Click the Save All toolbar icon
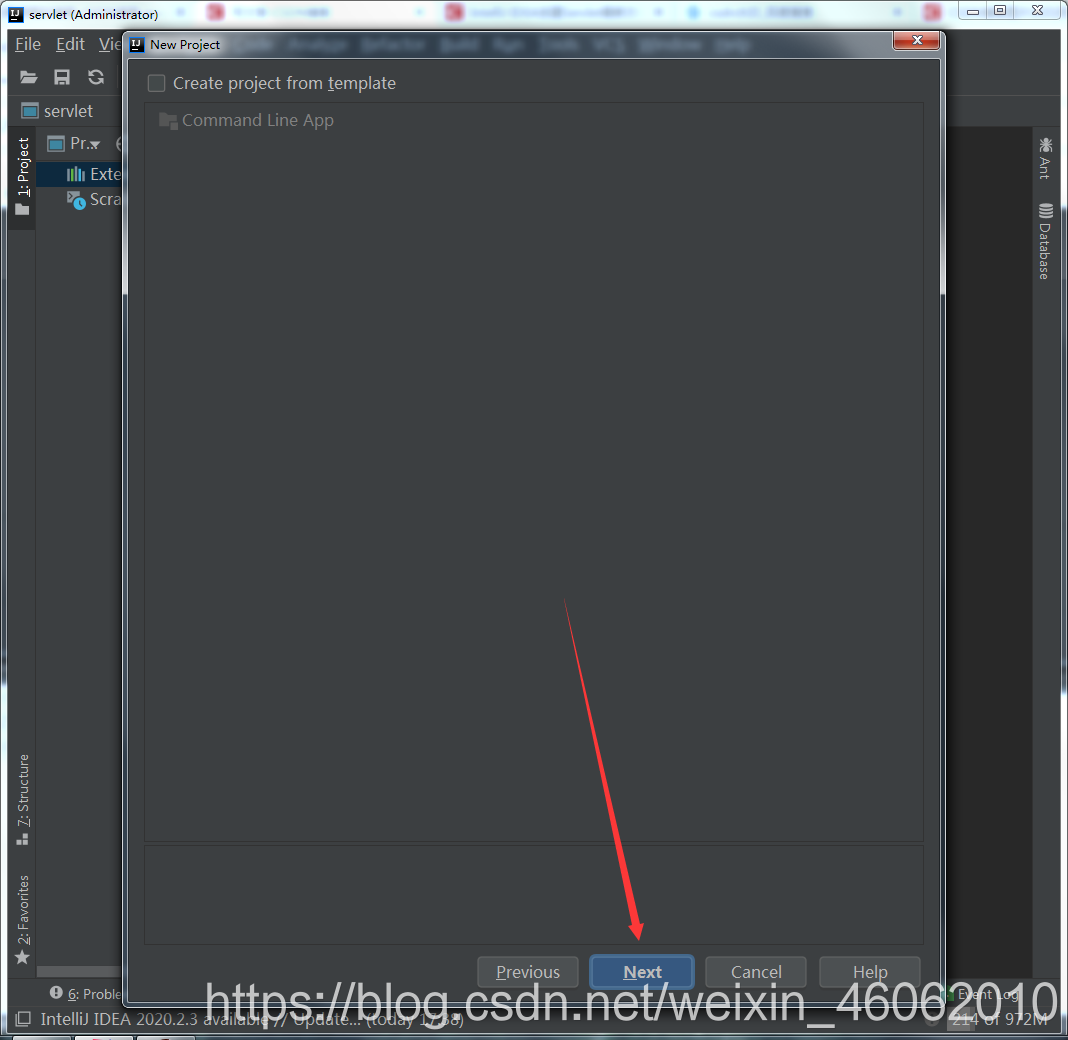 point(62,77)
